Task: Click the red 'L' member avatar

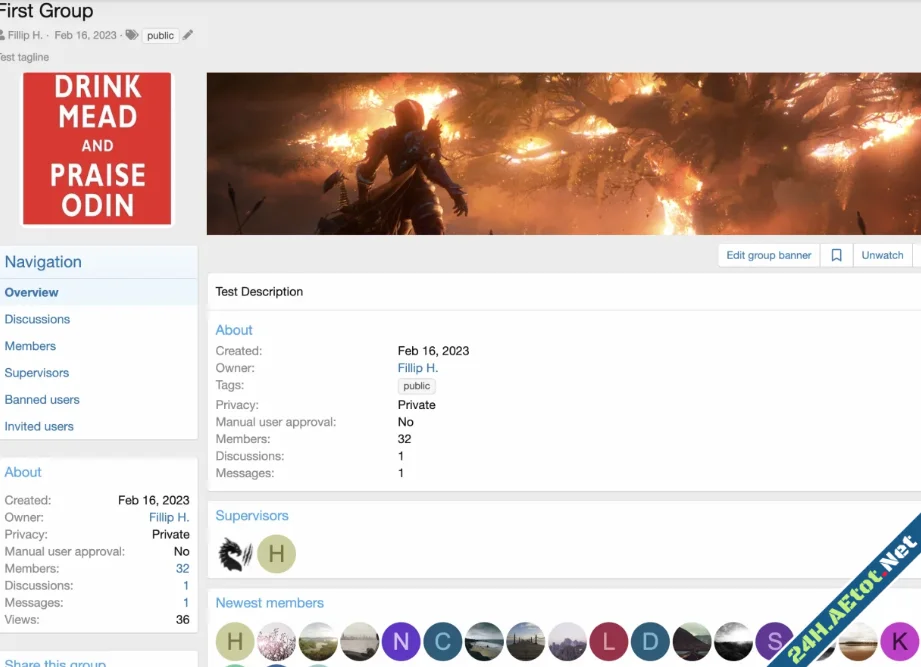Action: tap(608, 641)
